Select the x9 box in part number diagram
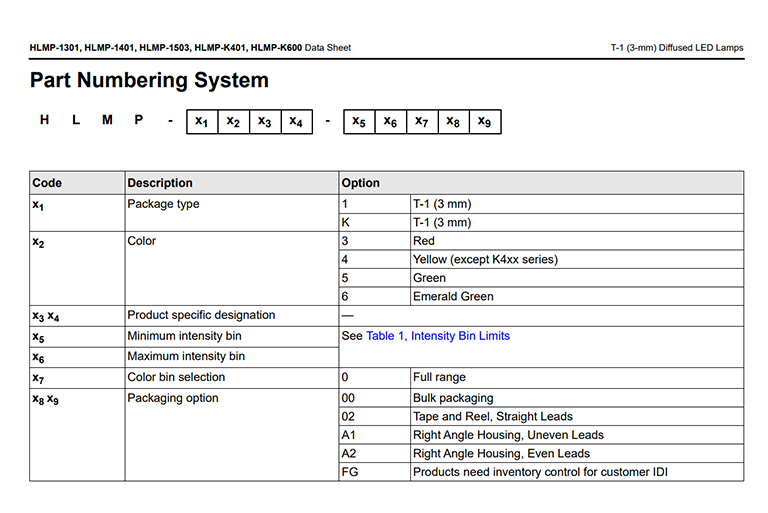Image resolution: width=768 pixels, height=513 pixels. pos(485,122)
